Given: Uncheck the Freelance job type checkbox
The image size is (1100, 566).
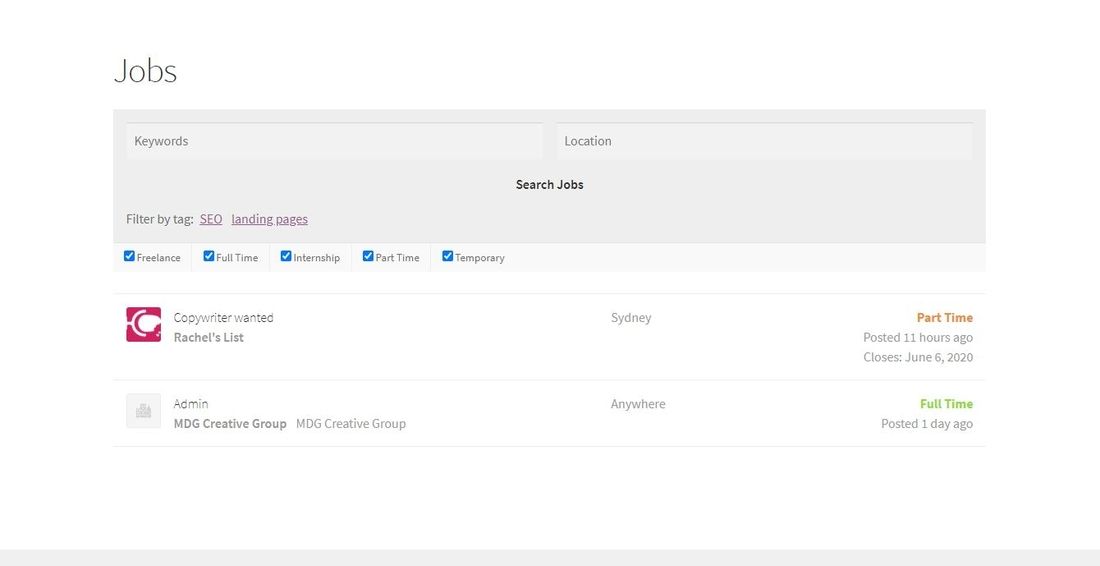Looking at the screenshot, I should tap(129, 256).
